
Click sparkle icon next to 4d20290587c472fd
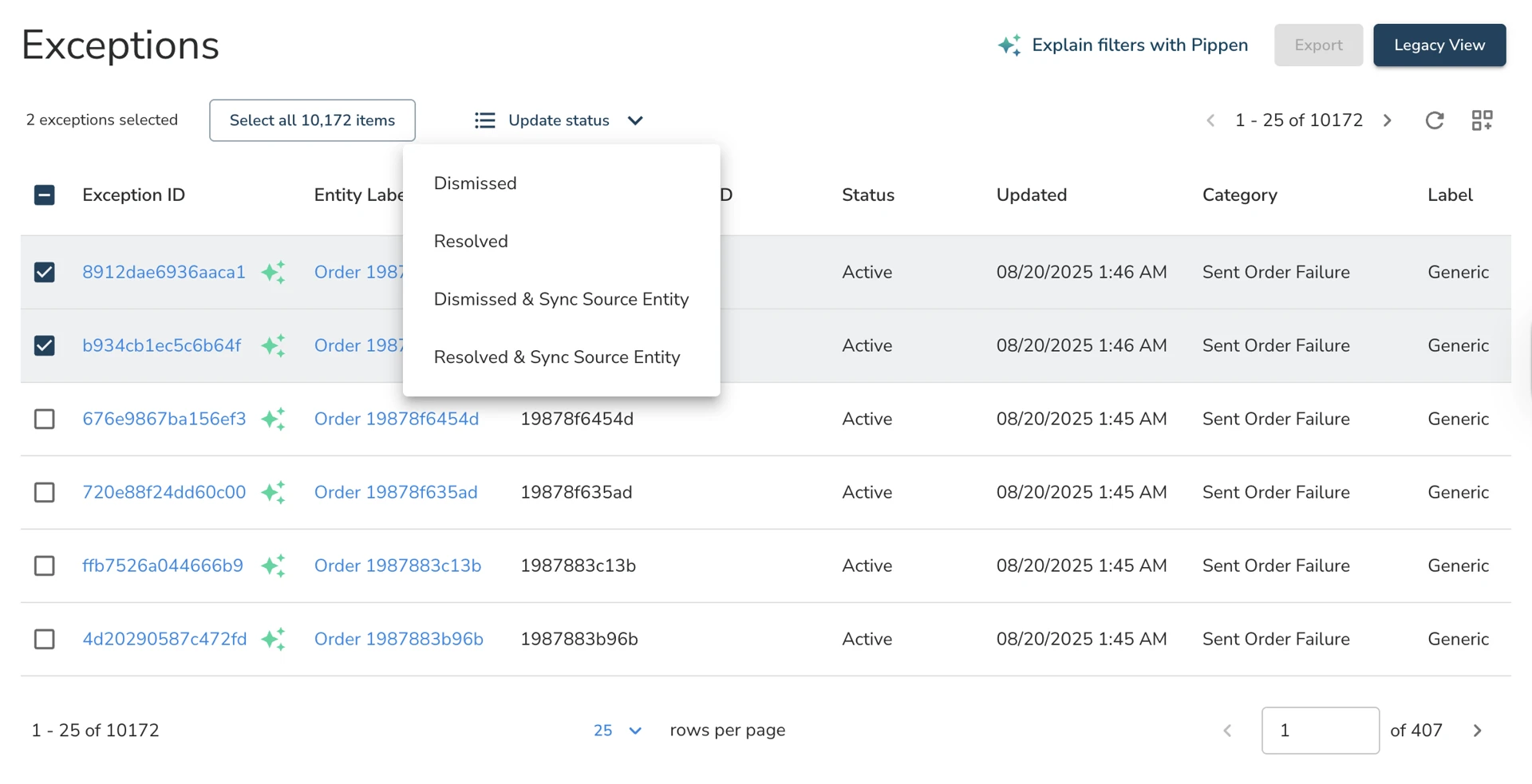tap(273, 639)
